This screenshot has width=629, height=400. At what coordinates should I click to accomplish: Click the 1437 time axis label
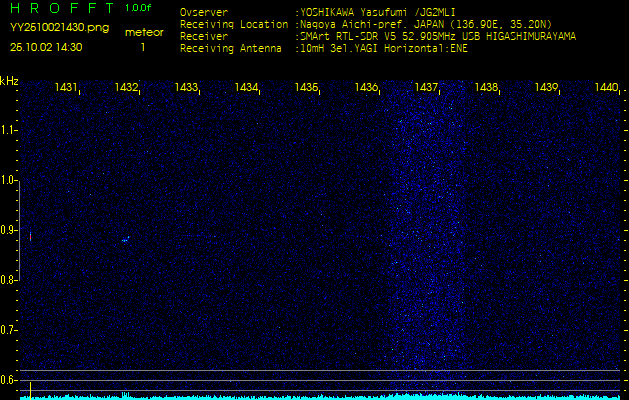click(x=426, y=87)
